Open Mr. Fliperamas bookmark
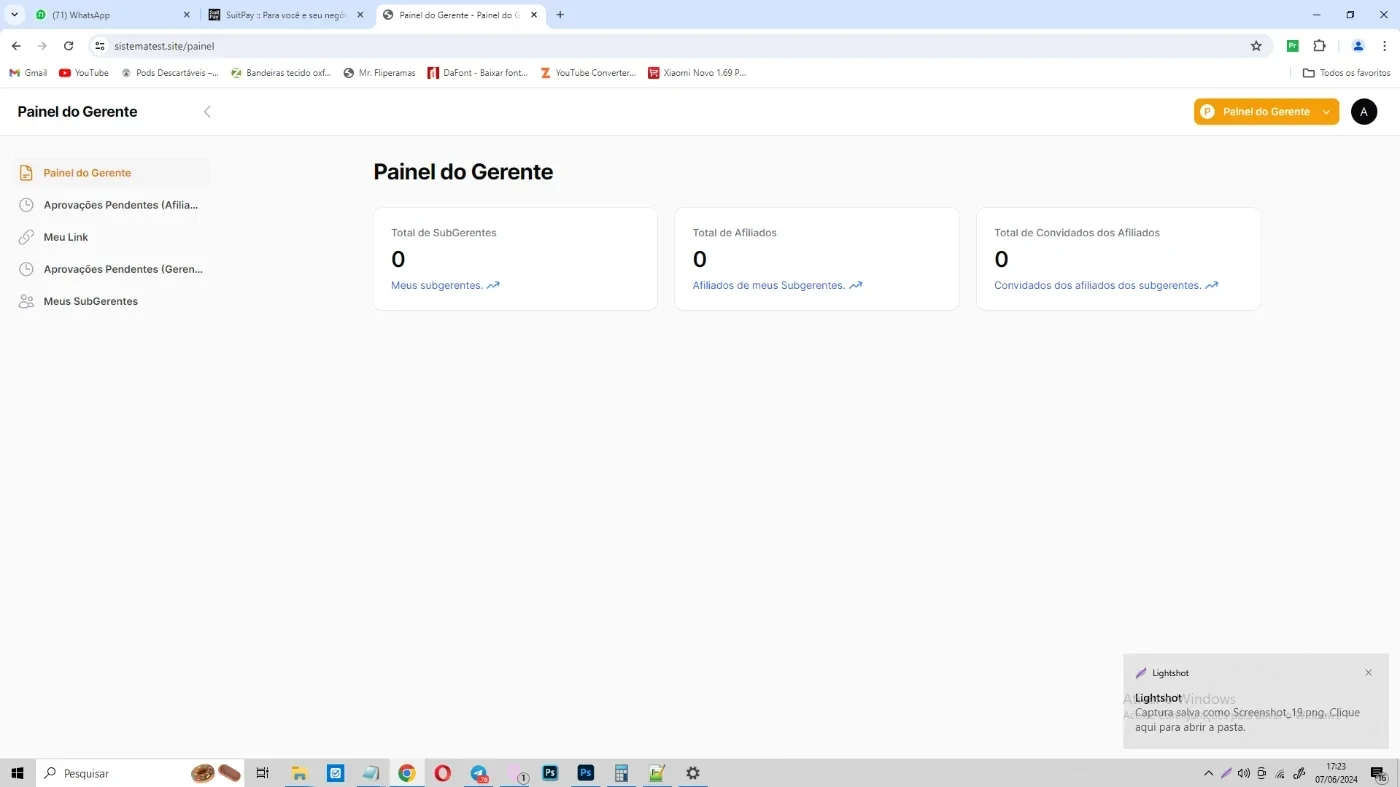 [x=379, y=73]
